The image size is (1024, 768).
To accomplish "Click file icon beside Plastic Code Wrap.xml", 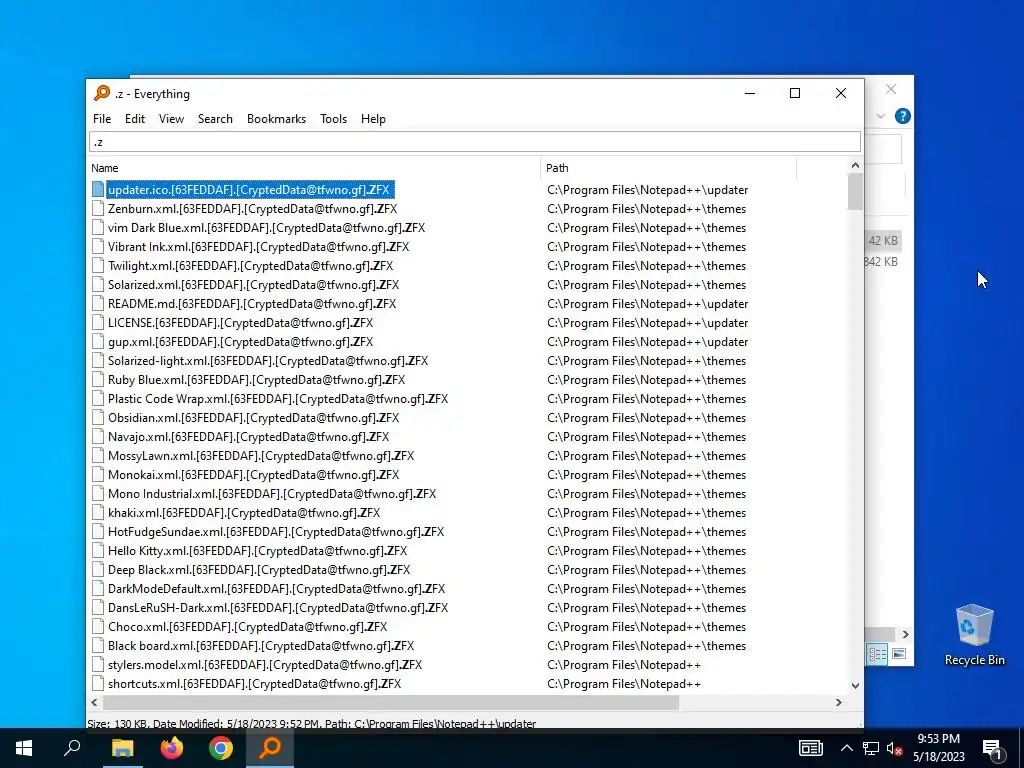I will tap(98, 398).
